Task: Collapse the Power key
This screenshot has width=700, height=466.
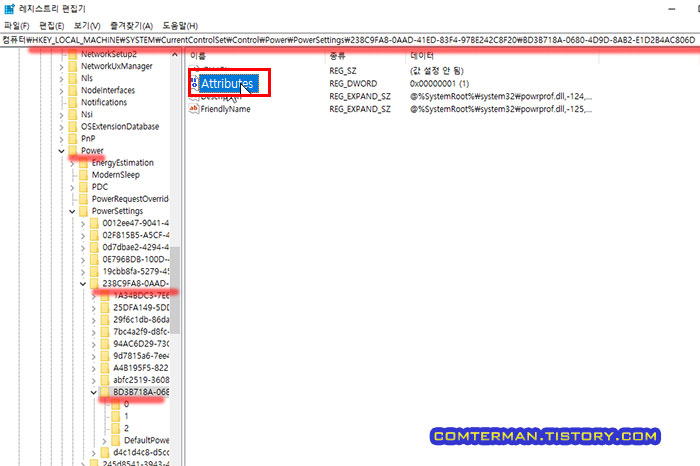Action: tap(62, 151)
